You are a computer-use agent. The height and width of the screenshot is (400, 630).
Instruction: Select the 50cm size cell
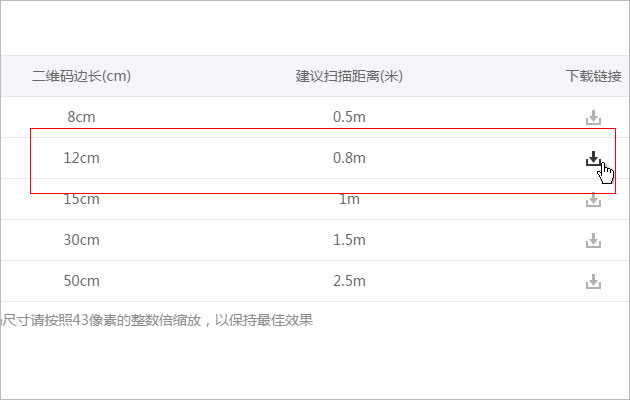click(82, 281)
